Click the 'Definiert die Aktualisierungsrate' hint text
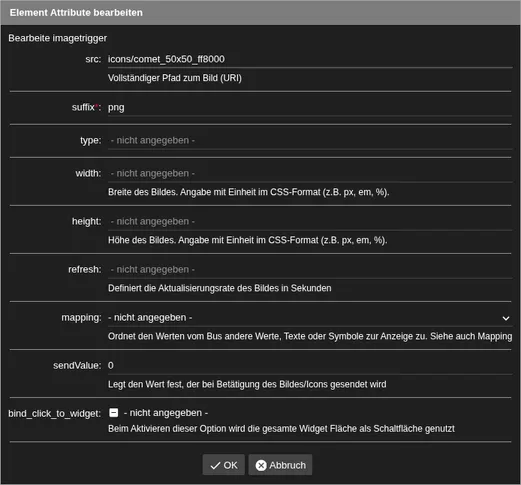 [x=220, y=288]
